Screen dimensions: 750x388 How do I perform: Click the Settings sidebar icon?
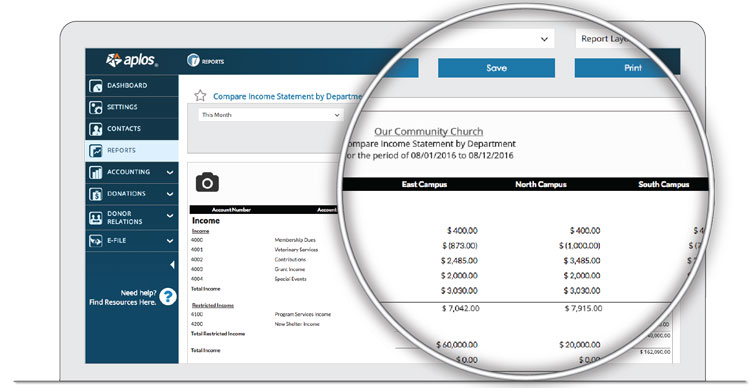tap(96, 107)
